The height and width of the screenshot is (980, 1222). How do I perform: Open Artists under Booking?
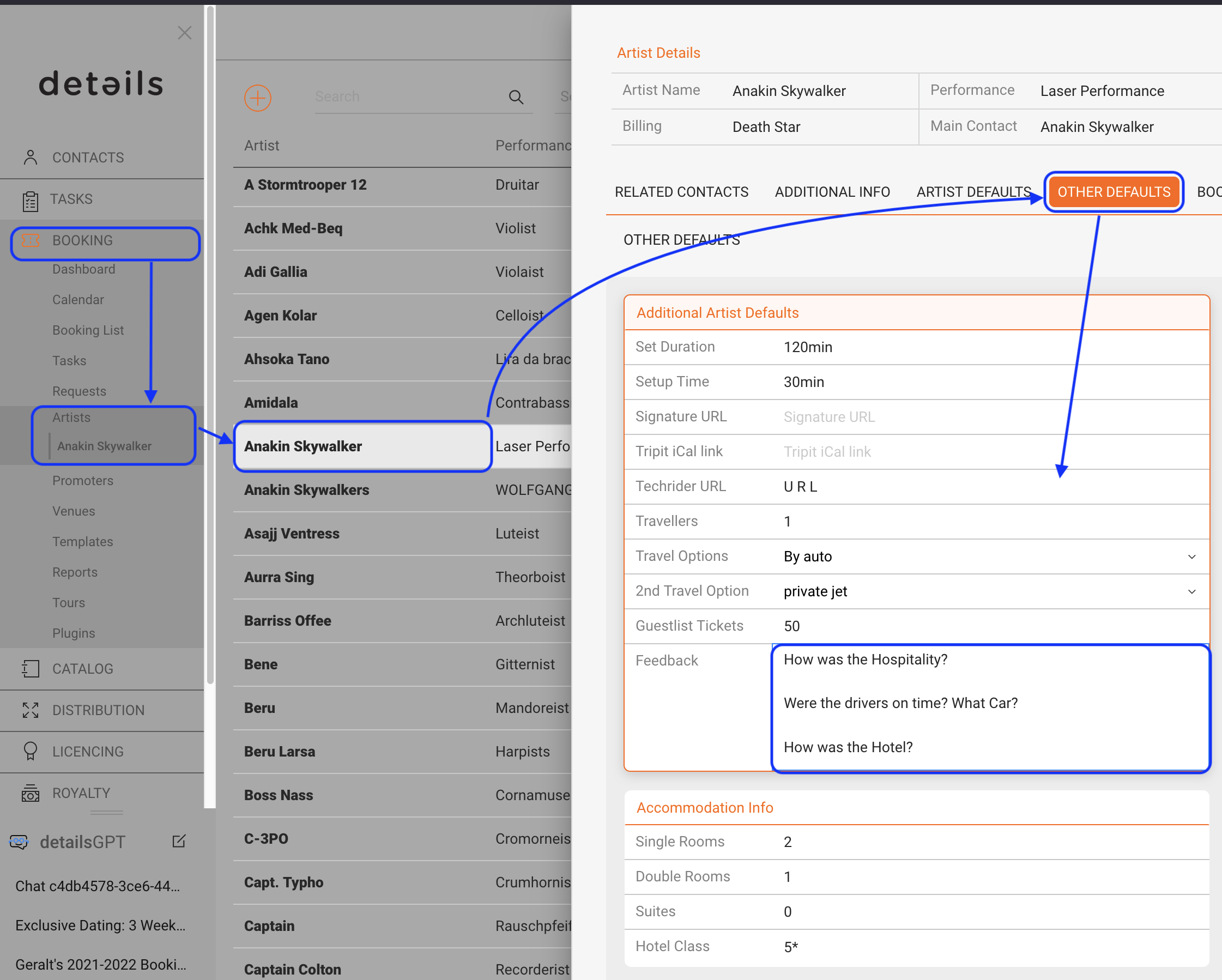click(x=71, y=417)
